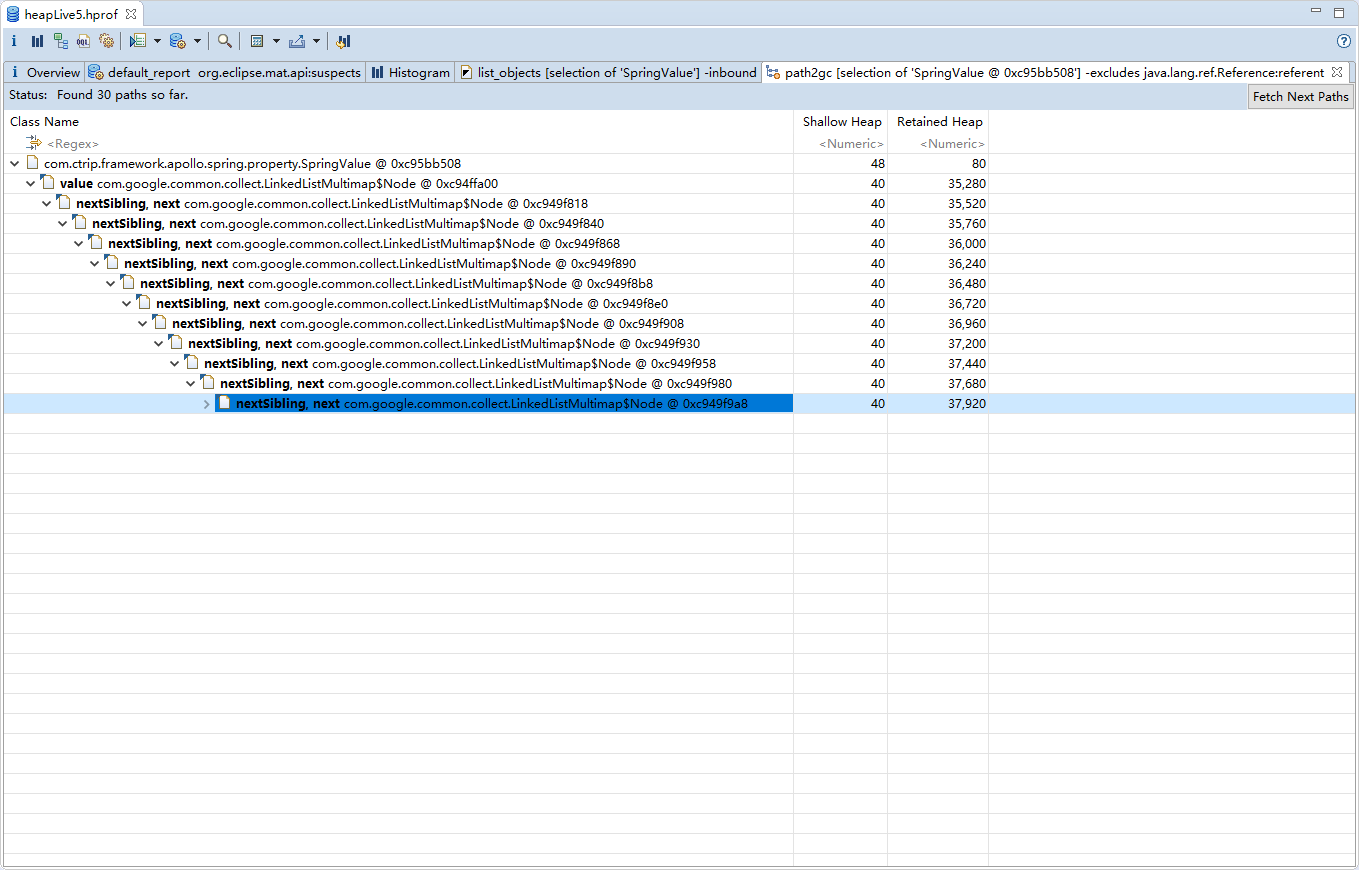Click the calculator toolbar icon

[257, 41]
